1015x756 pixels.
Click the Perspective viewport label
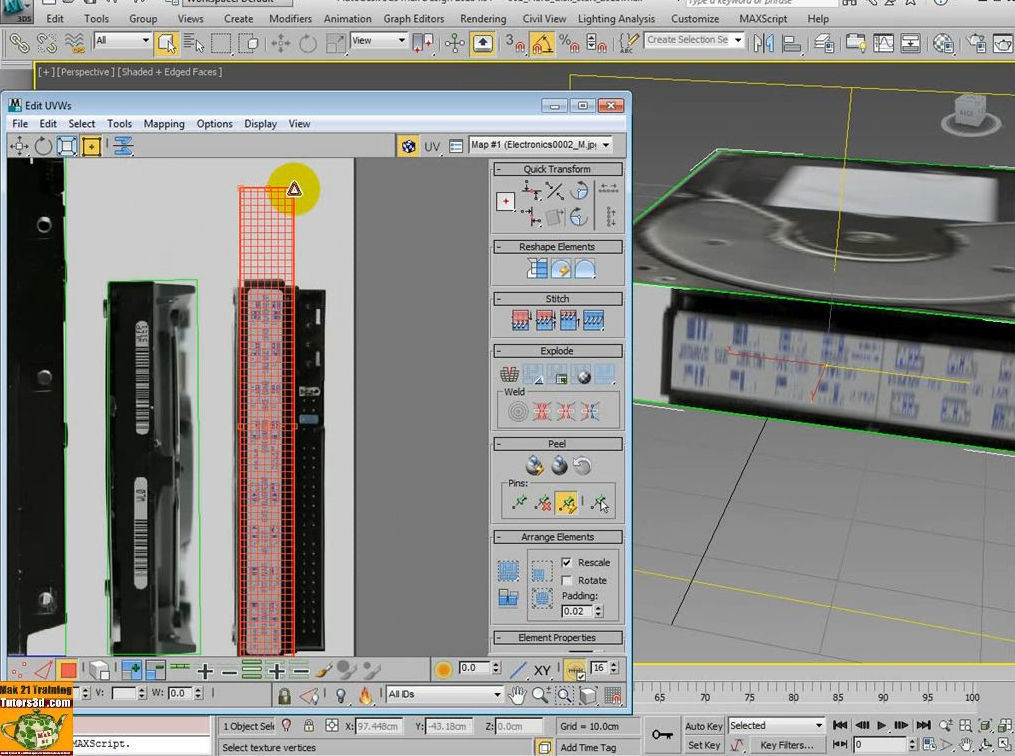point(85,72)
